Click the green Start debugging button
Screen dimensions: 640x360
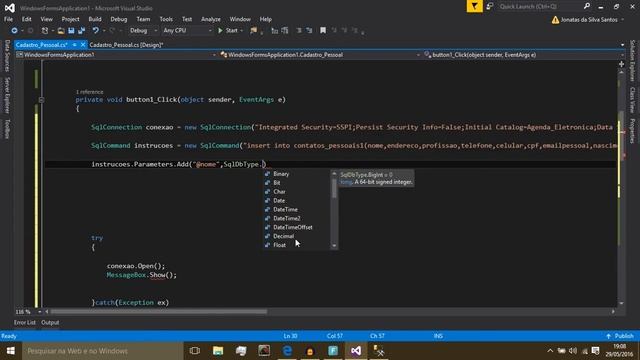pyautogui.click(x=228, y=31)
